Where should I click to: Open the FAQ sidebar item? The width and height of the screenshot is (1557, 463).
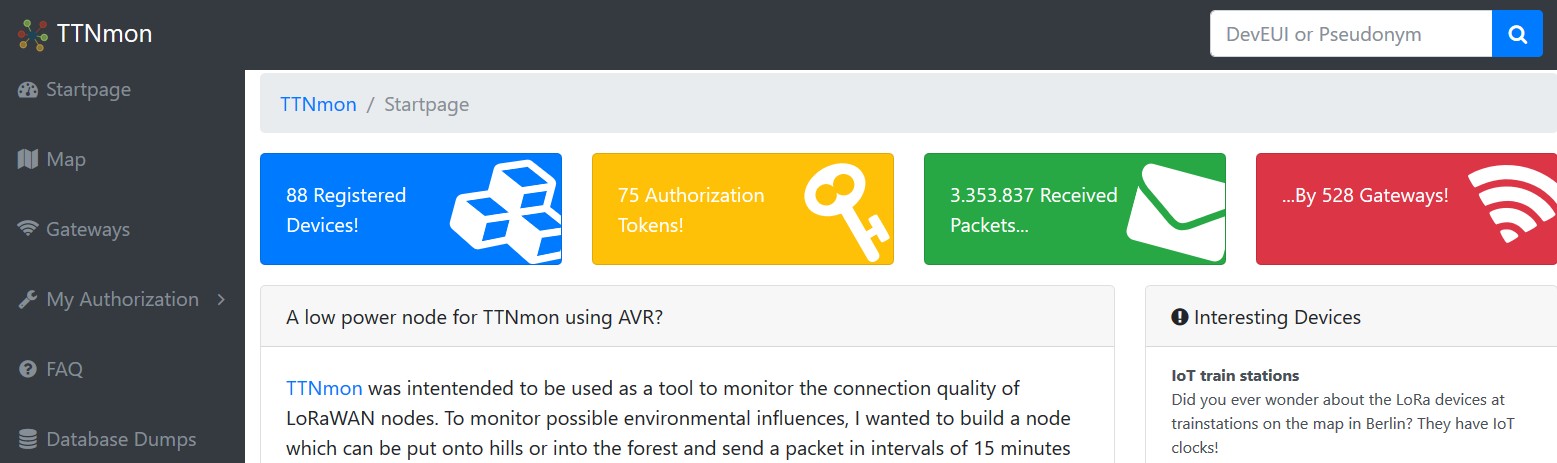click(64, 370)
